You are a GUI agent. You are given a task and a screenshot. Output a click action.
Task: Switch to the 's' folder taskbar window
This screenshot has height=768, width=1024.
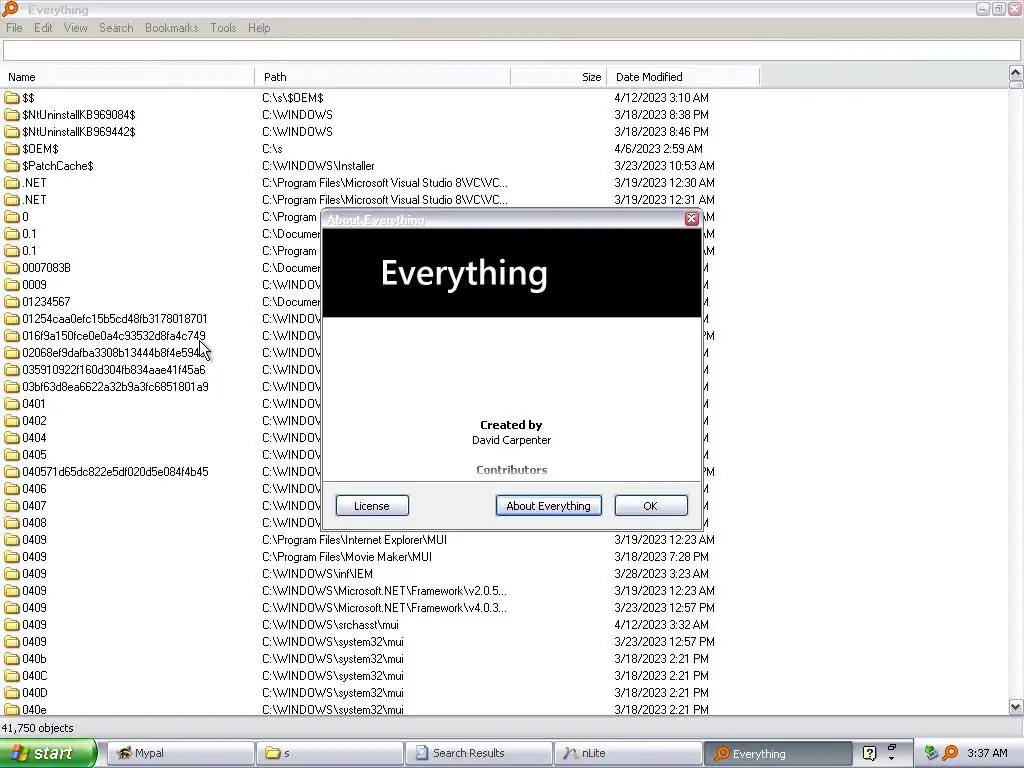tap(329, 753)
